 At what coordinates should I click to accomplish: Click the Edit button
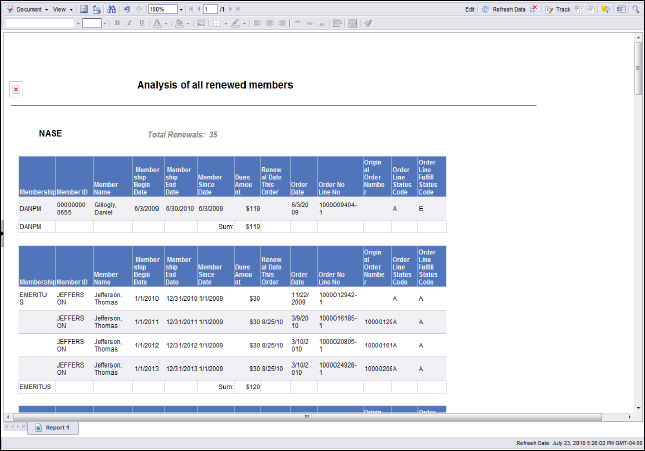tap(470, 8)
